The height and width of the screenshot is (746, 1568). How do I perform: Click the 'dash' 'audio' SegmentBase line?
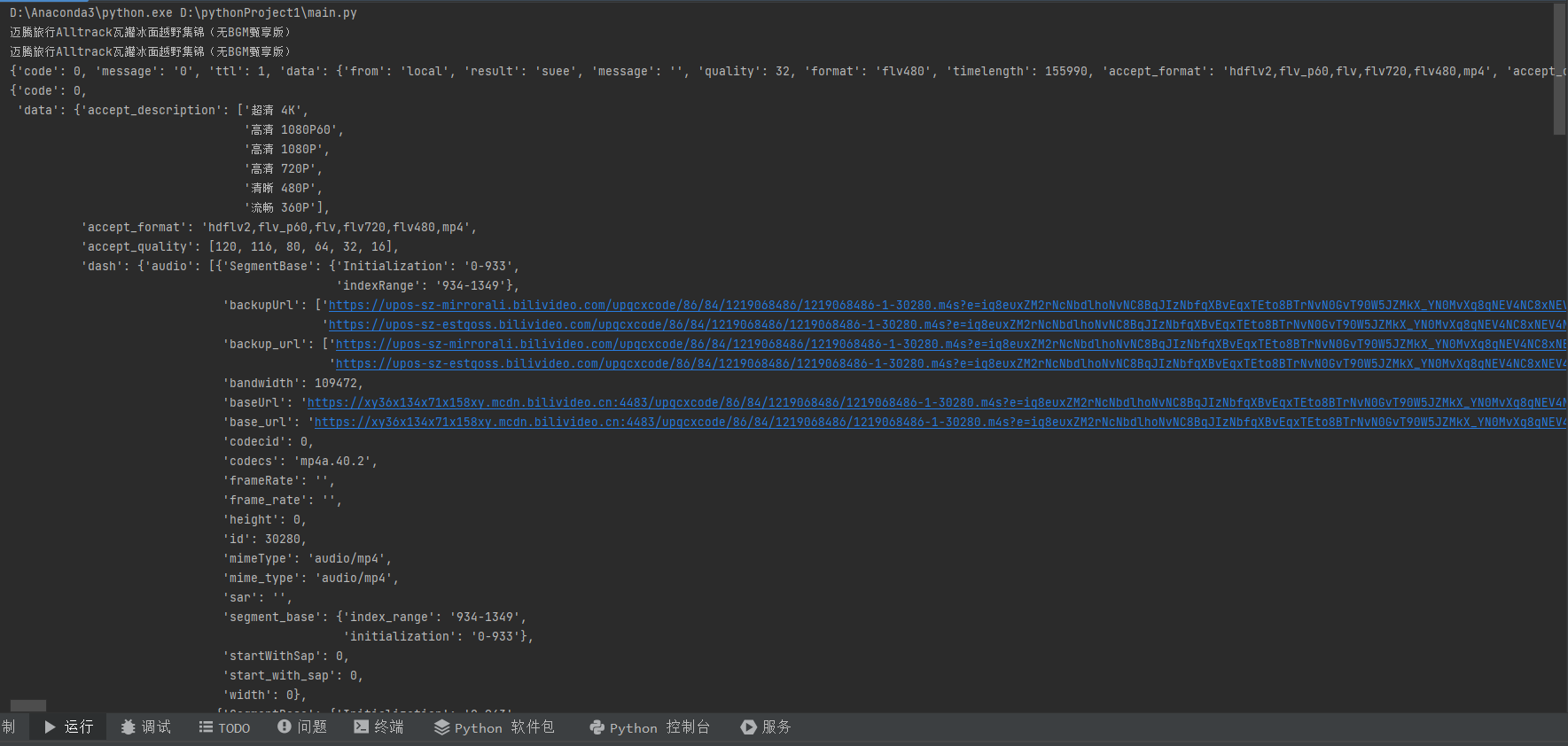pyautogui.click(x=300, y=267)
